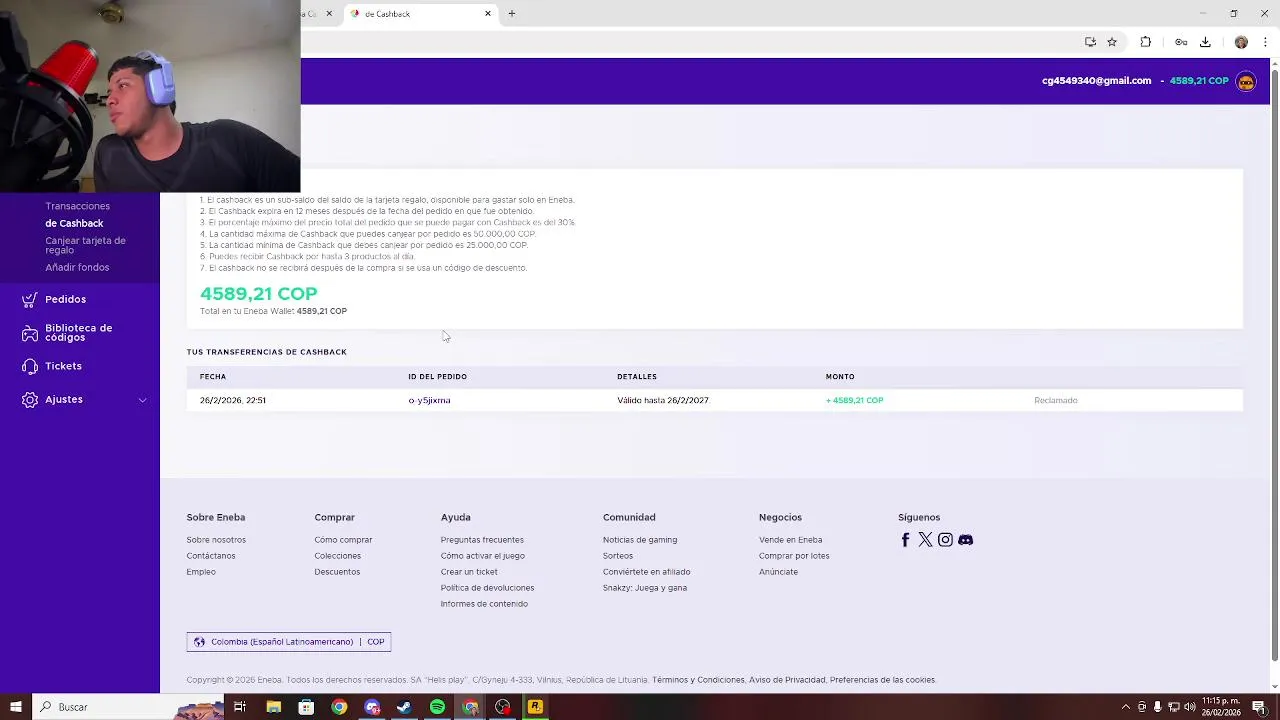Click the account email cg4549340@gmail.com
The image size is (1280, 720).
[x=1096, y=81]
